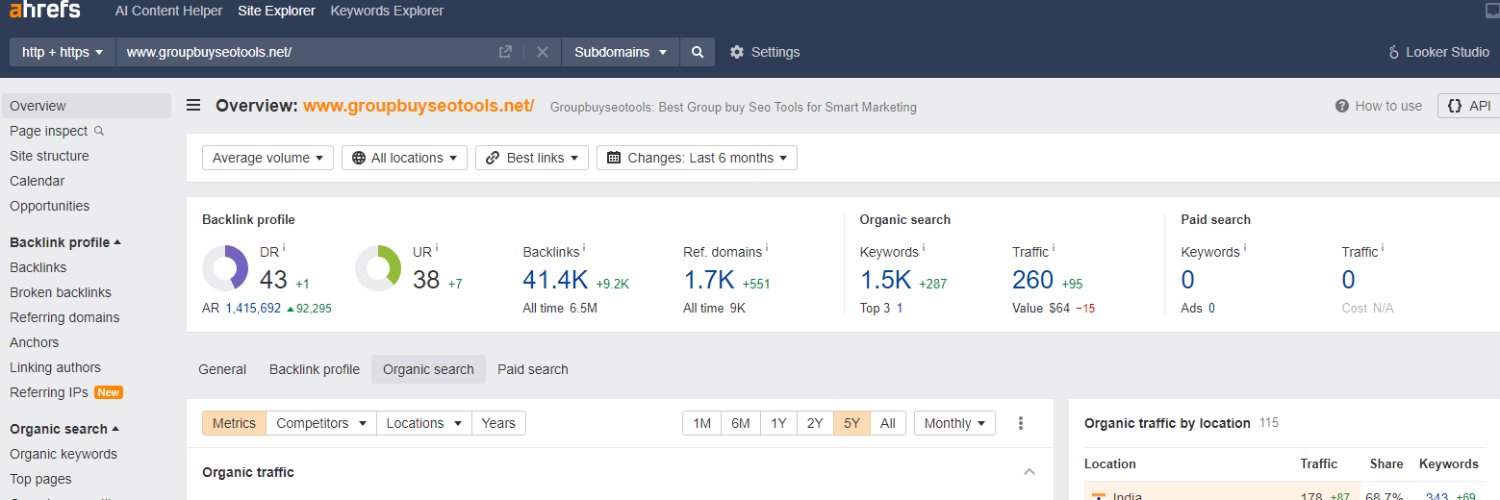Screen dimensions: 1500x500
Task: Click the Ref. domains info icon
Action: tap(768, 248)
